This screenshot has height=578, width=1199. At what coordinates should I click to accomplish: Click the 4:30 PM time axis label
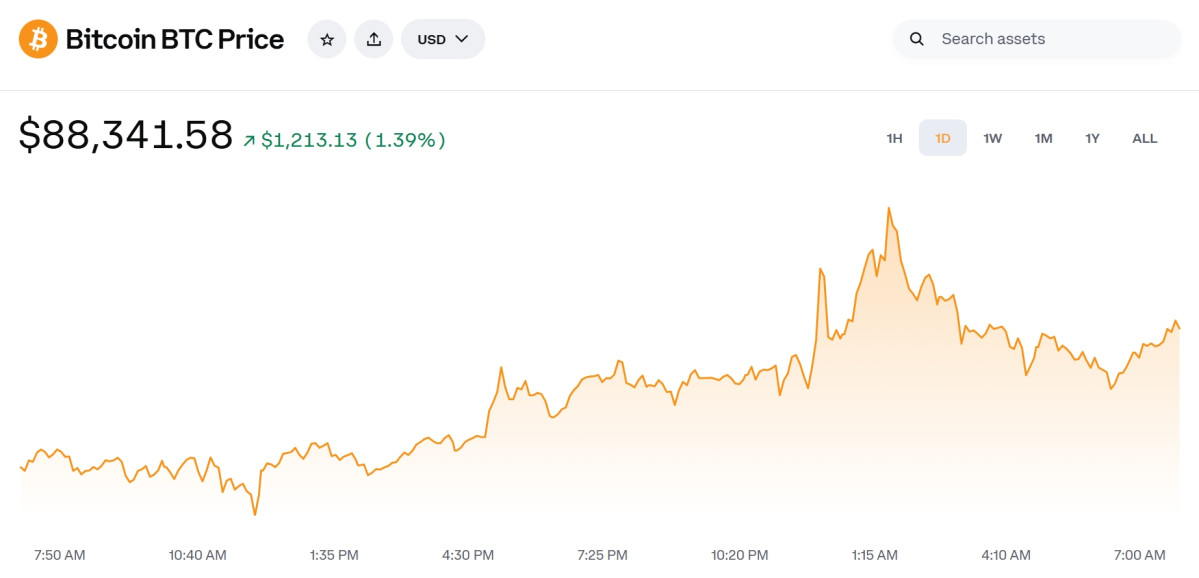[x=468, y=554]
